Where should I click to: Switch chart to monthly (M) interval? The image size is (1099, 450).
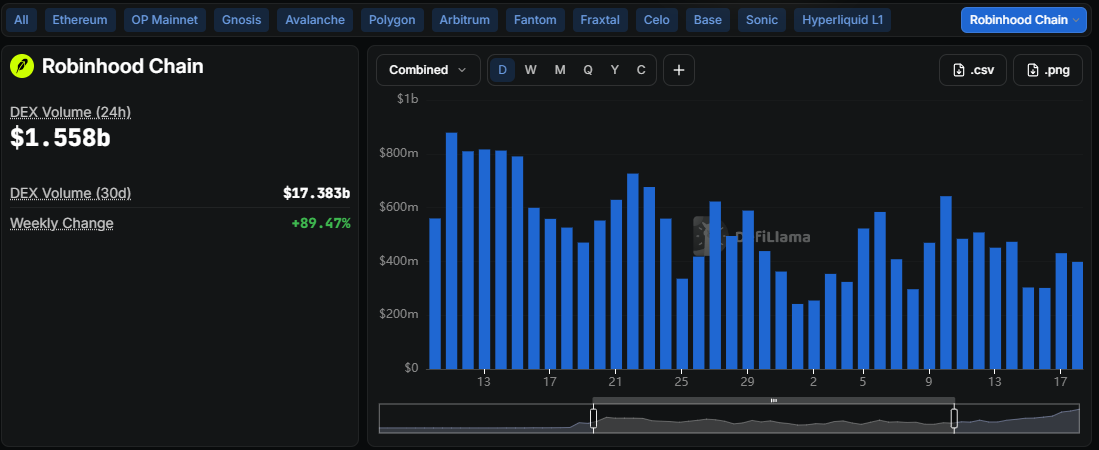click(x=560, y=70)
